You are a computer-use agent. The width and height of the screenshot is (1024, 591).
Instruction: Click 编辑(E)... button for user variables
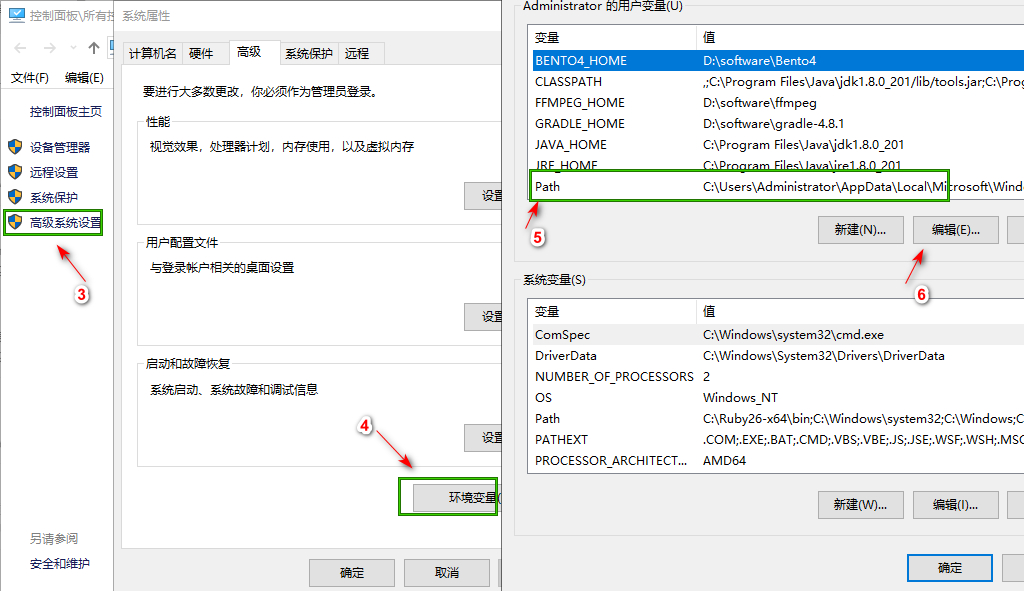(x=956, y=230)
